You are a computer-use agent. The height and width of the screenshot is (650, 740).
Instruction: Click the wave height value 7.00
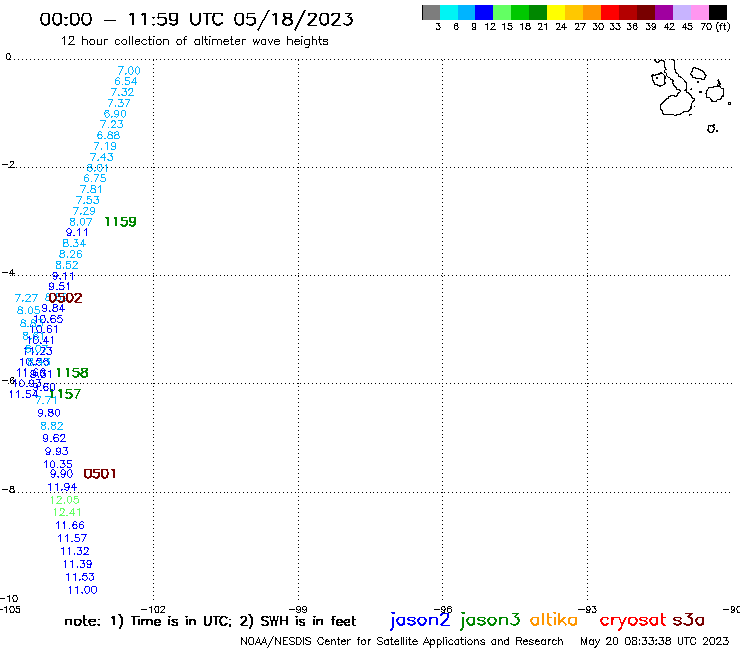[129, 71]
